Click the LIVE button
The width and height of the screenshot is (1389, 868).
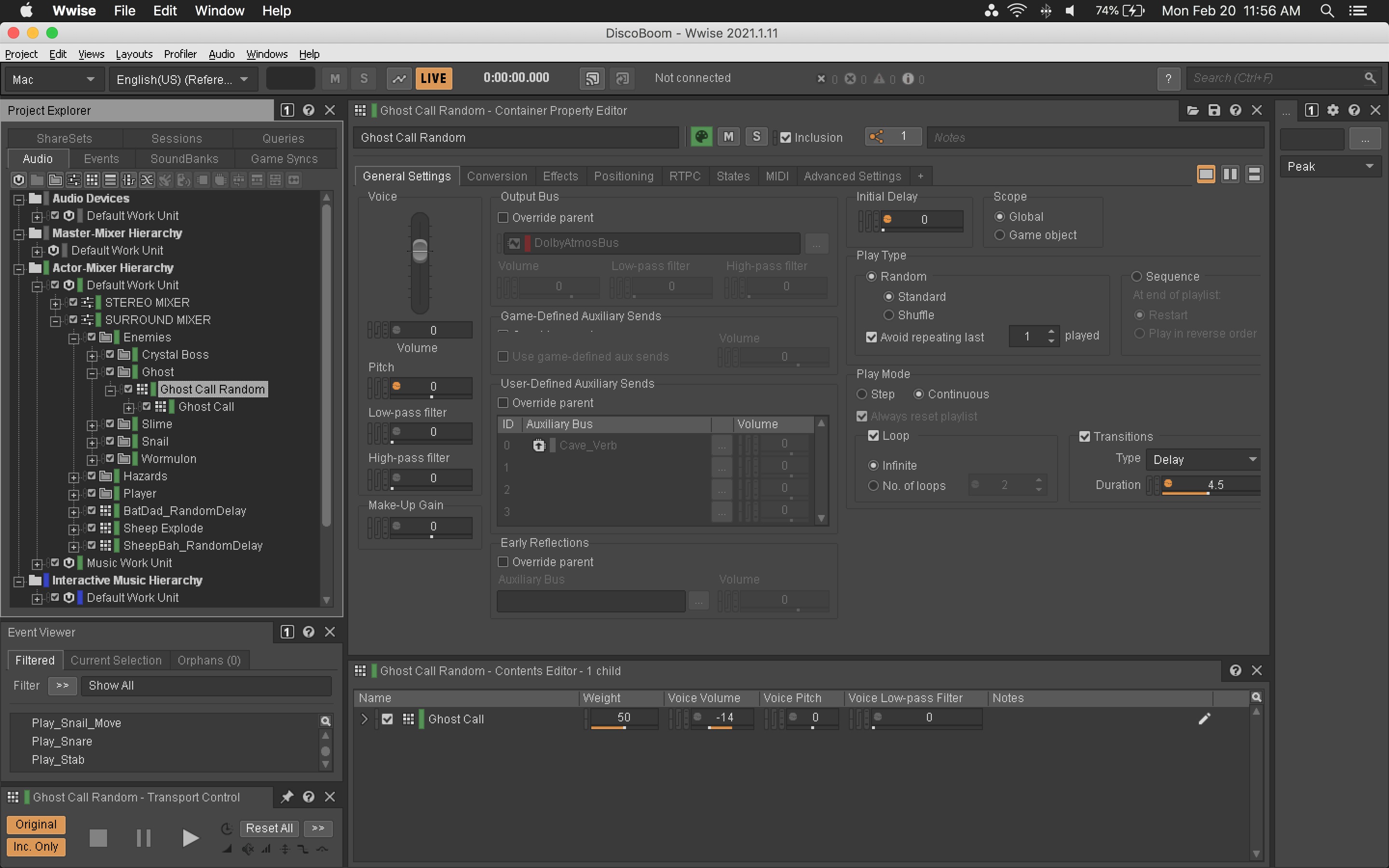[x=434, y=79]
